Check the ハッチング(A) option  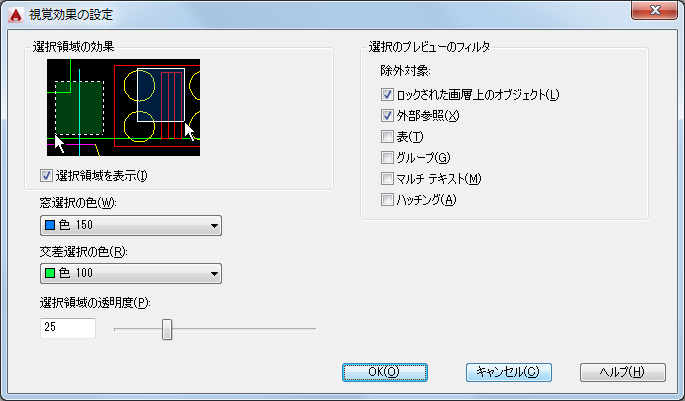click(x=387, y=200)
